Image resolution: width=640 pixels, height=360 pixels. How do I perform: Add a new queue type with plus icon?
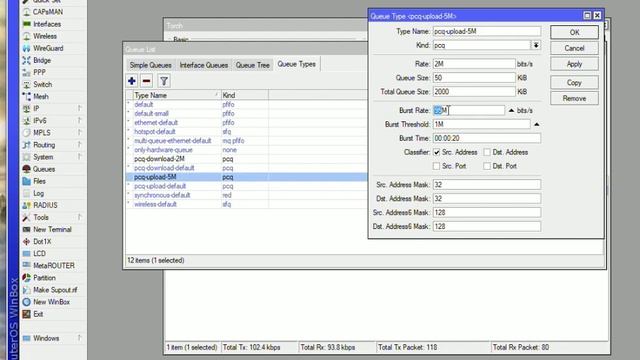click(132, 81)
